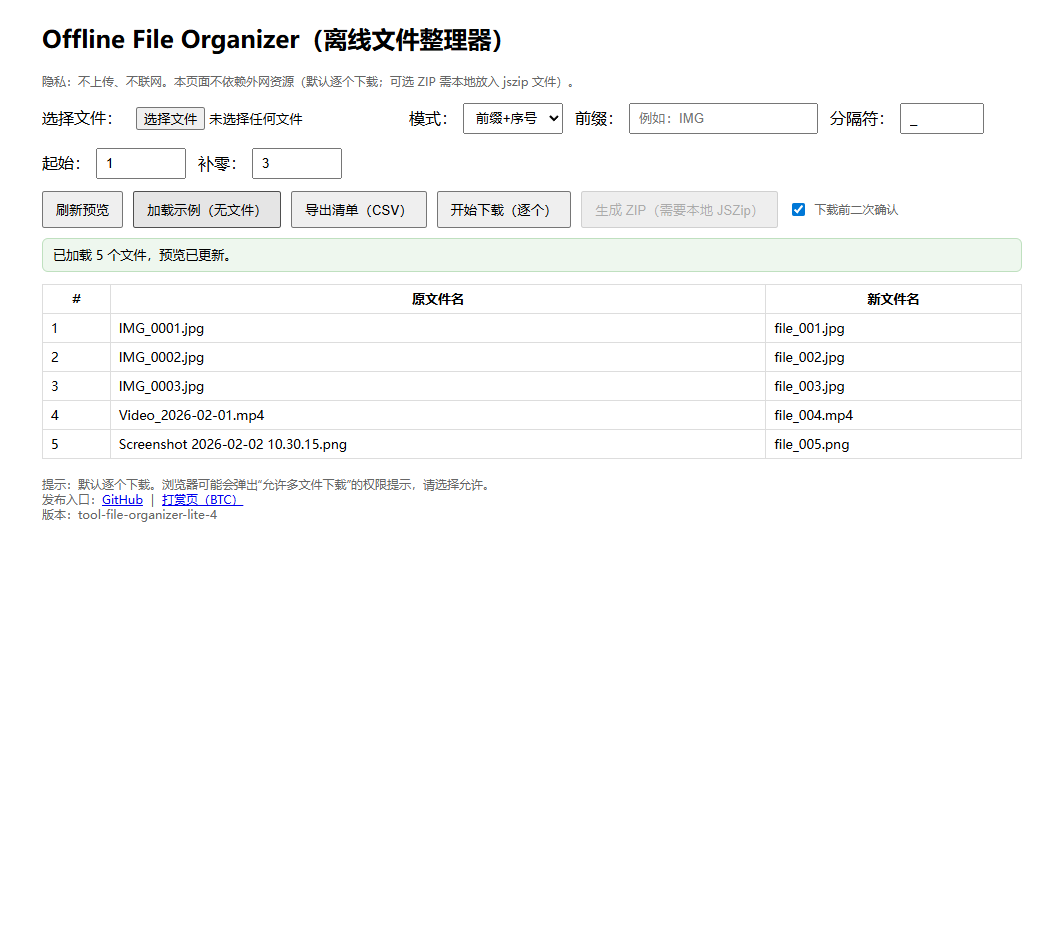Click the 新文件名 column header
The width and height of the screenshot is (1064, 925).
(x=892, y=299)
